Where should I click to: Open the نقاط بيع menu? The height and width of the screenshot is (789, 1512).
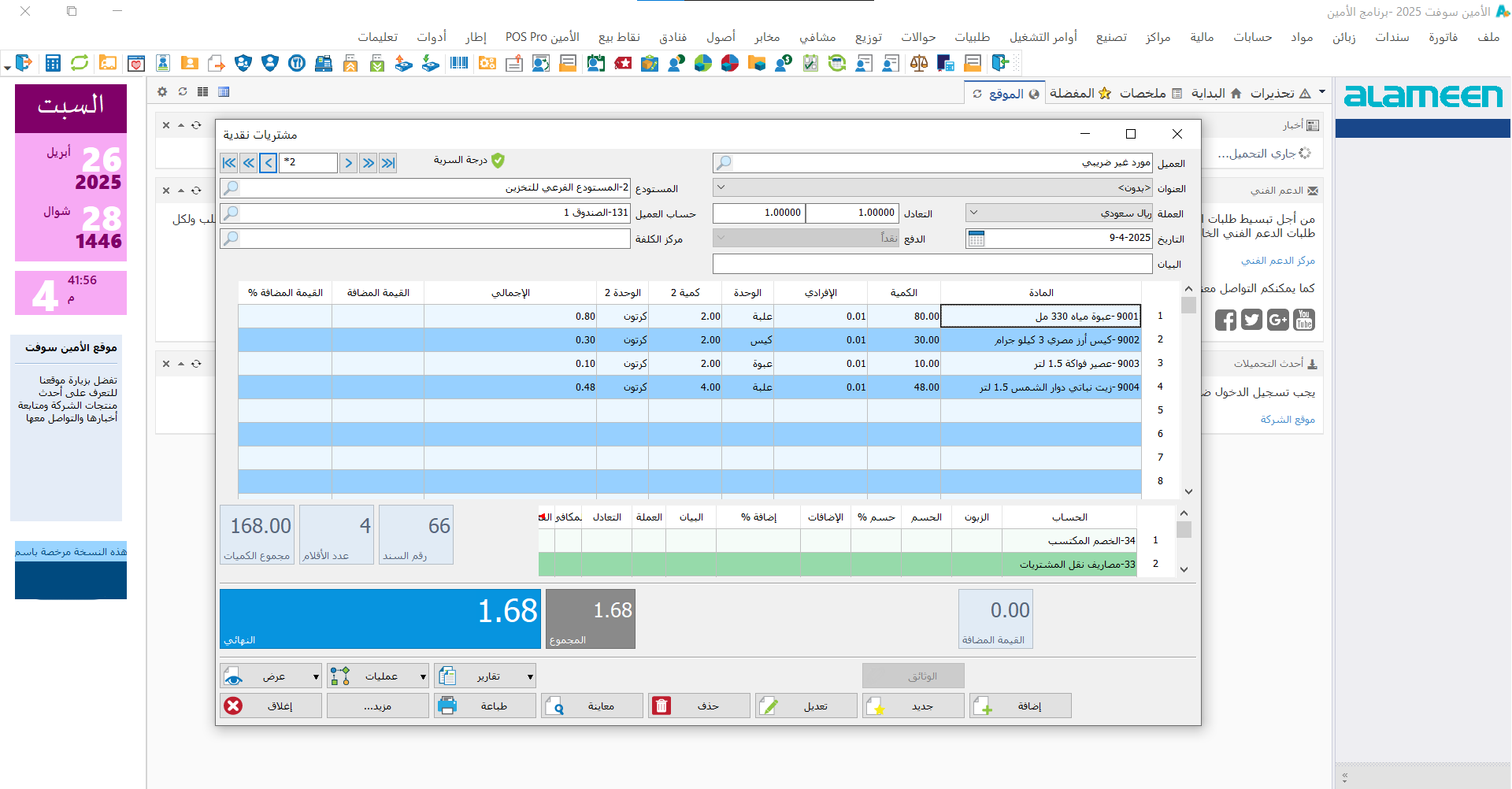point(619,37)
